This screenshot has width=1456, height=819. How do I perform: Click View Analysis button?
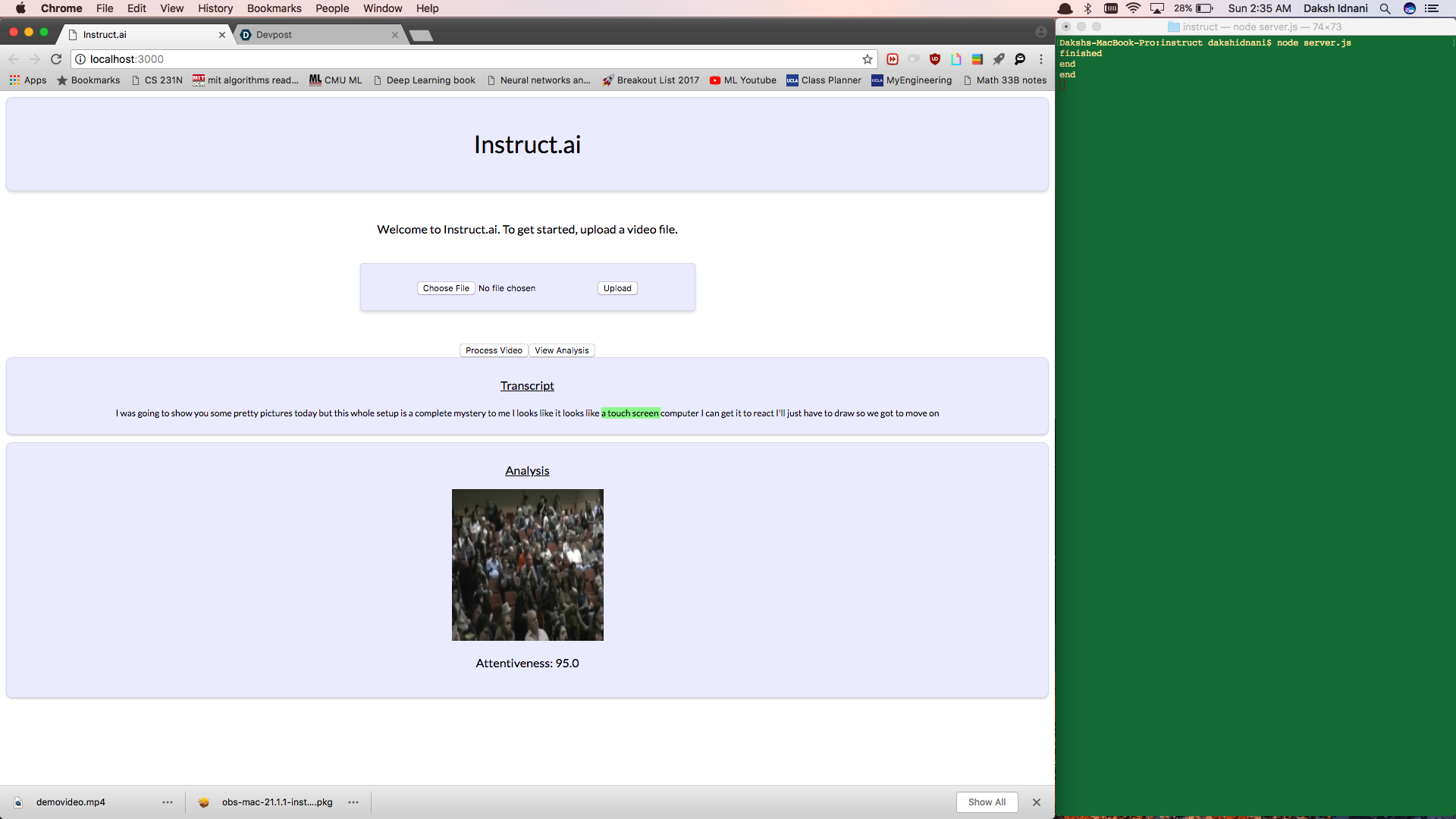561,350
